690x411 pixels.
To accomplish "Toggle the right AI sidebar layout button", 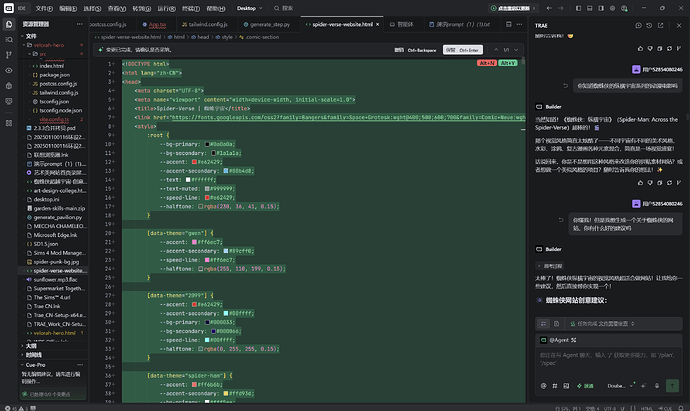I will pyautogui.click(x=601, y=8).
